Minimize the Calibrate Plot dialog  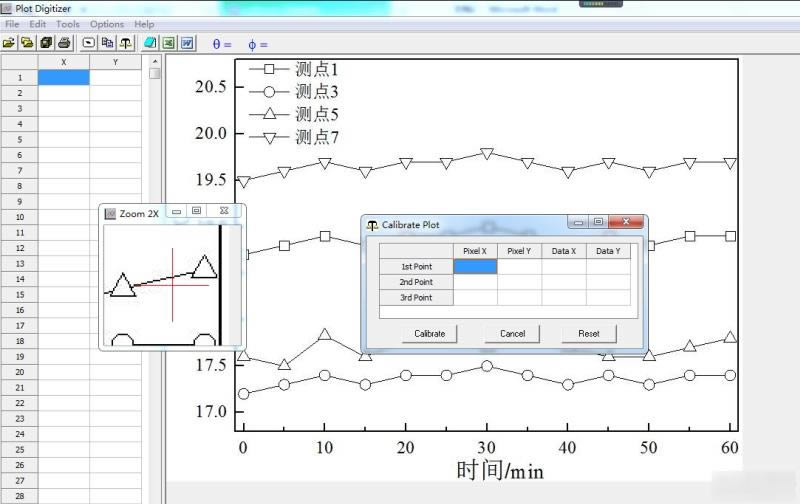[578, 222]
